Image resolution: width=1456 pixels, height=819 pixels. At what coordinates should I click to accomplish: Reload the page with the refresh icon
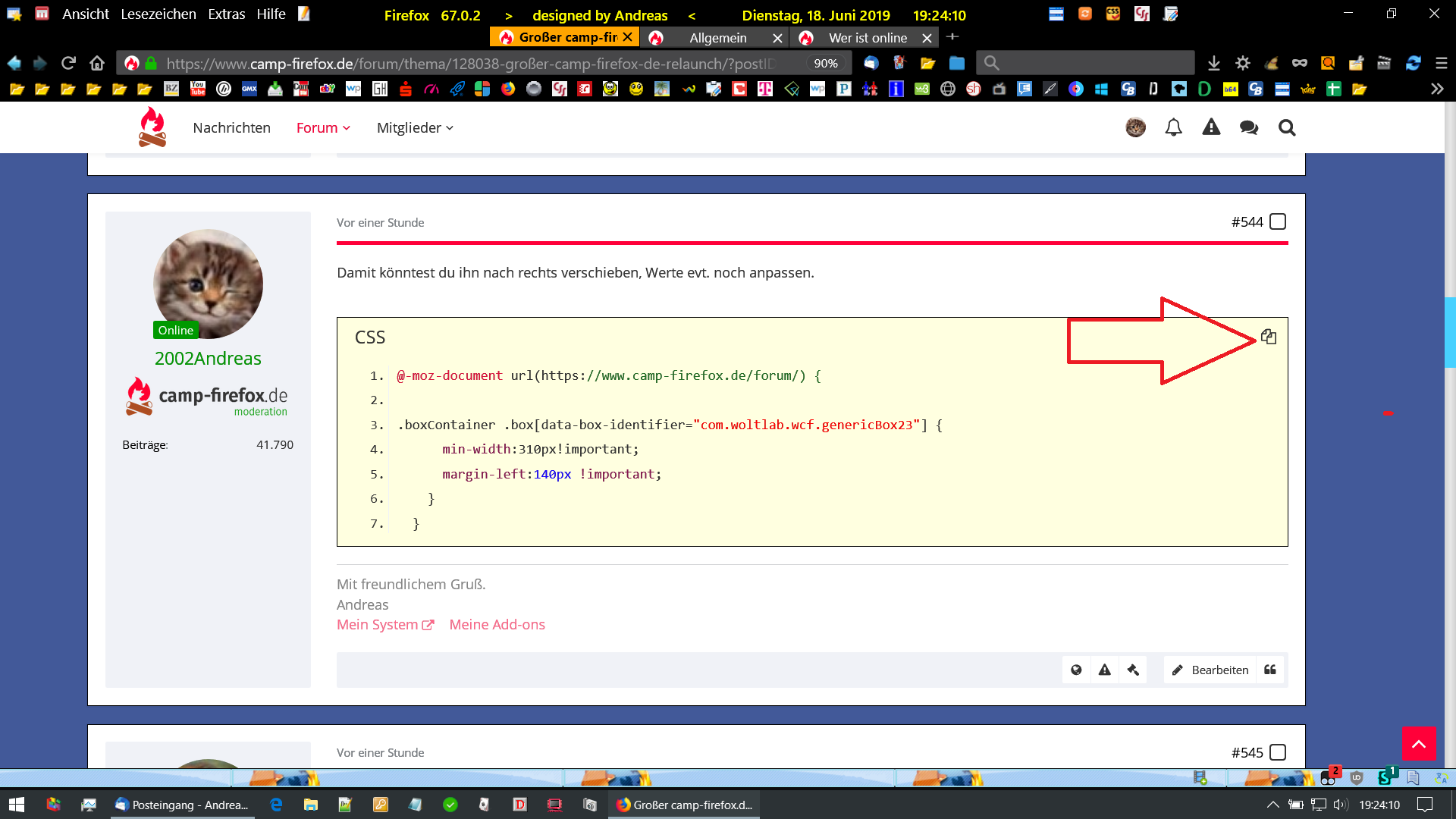tap(68, 63)
